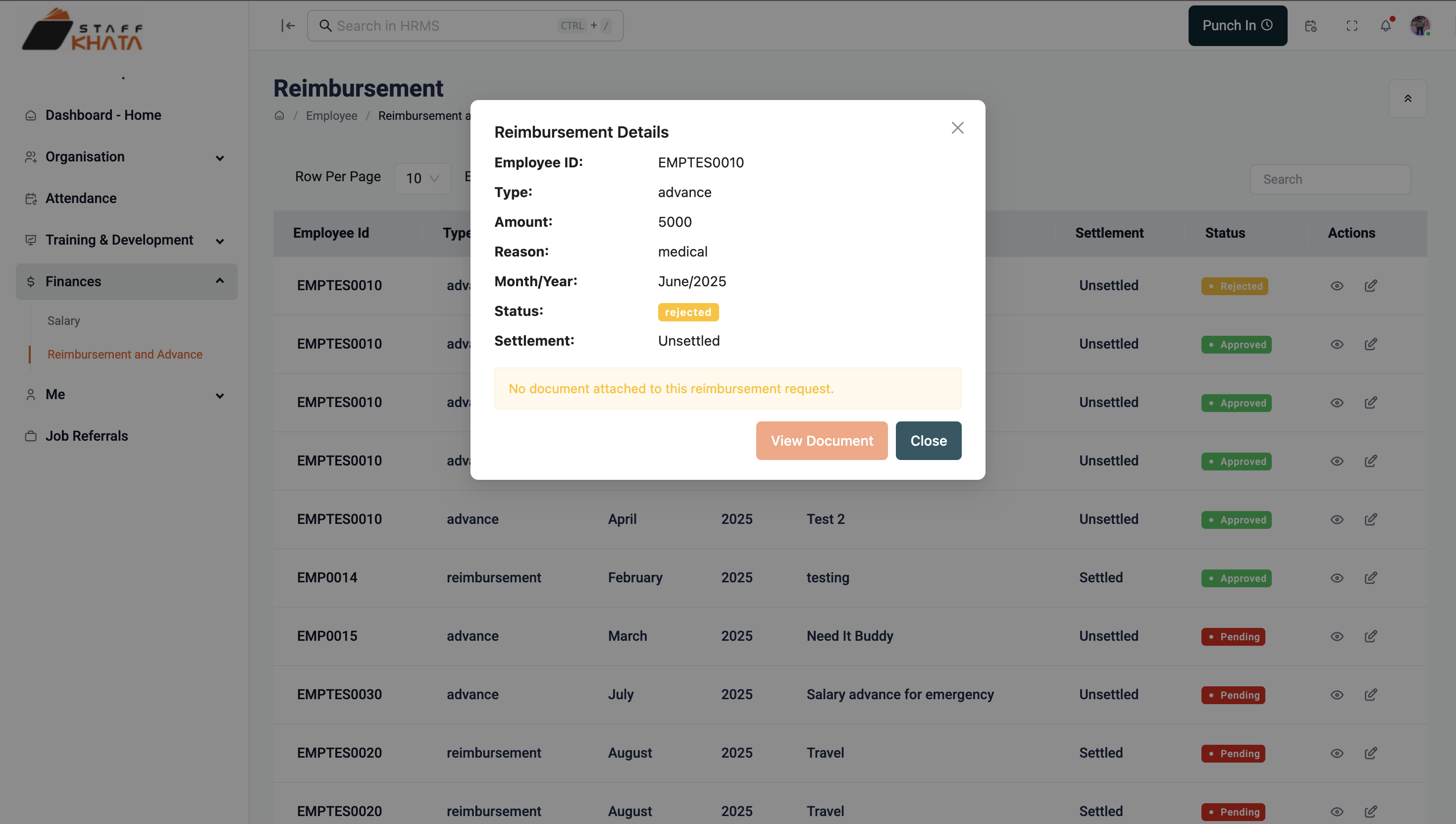The height and width of the screenshot is (824, 1456).
Task: Select Salary in the sidebar menu
Action: pos(63,320)
